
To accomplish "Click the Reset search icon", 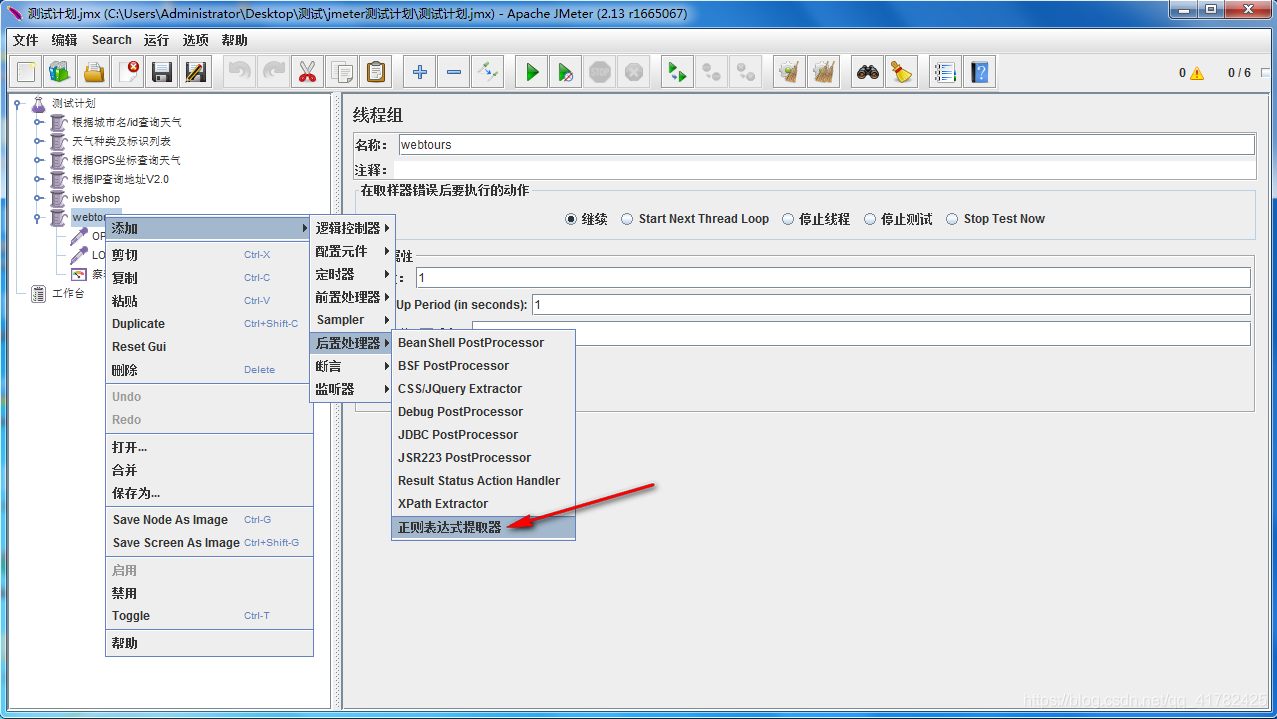I will click(902, 72).
